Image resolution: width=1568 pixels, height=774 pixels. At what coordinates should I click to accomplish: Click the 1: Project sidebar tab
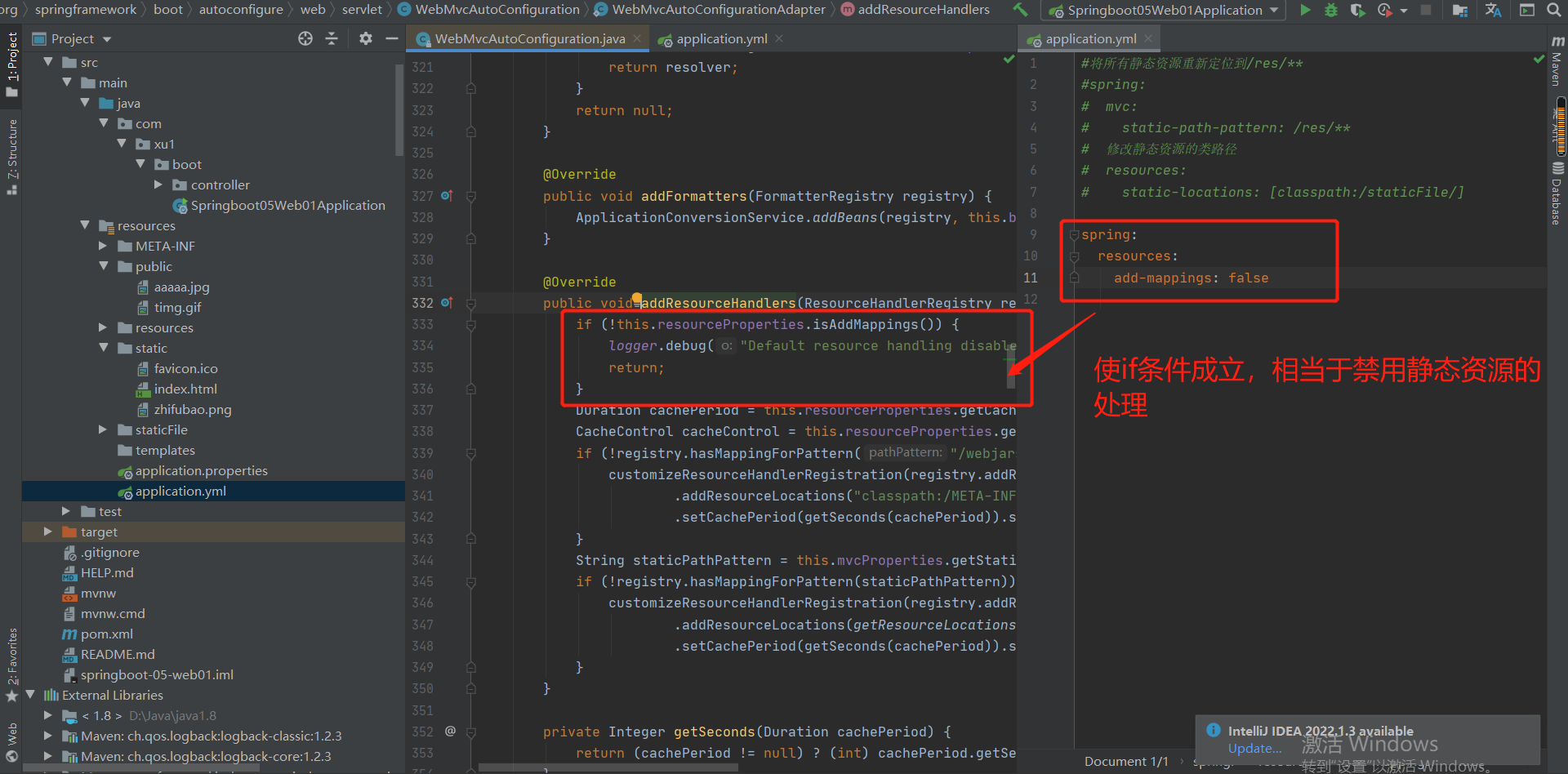[x=12, y=64]
